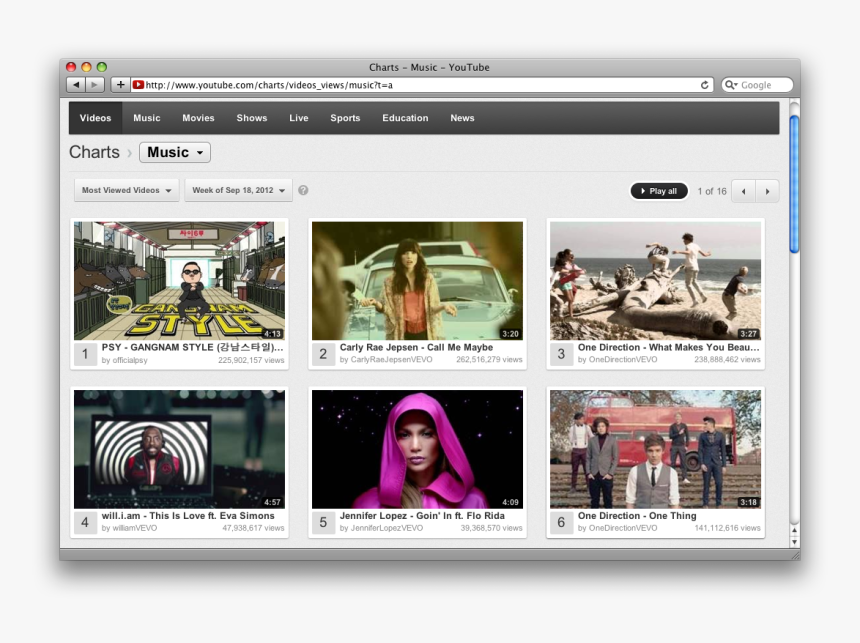Click the help question mark icon
This screenshot has height=643, width=860.
[303, 190]
